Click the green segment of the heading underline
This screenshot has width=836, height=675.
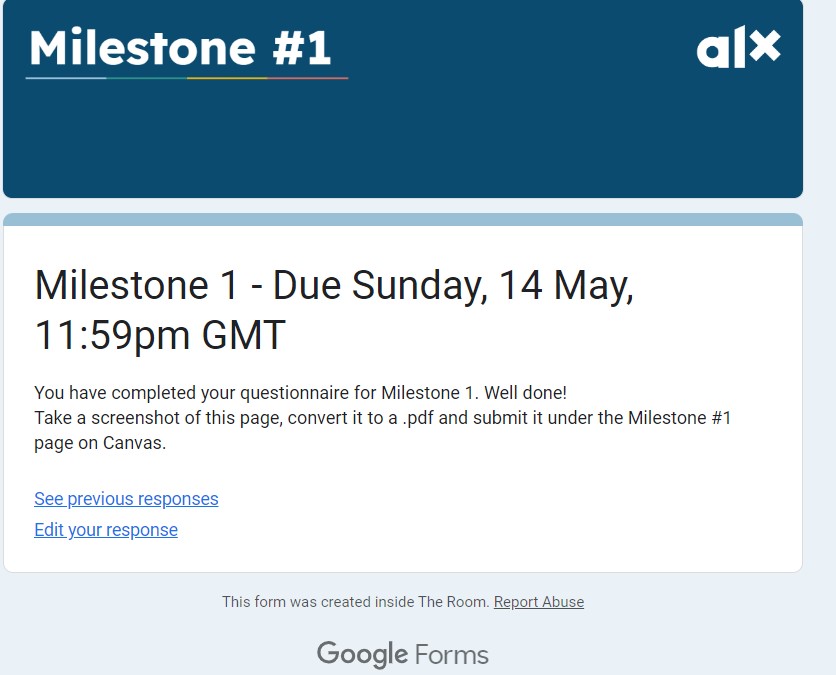click(x=146, y=77)
